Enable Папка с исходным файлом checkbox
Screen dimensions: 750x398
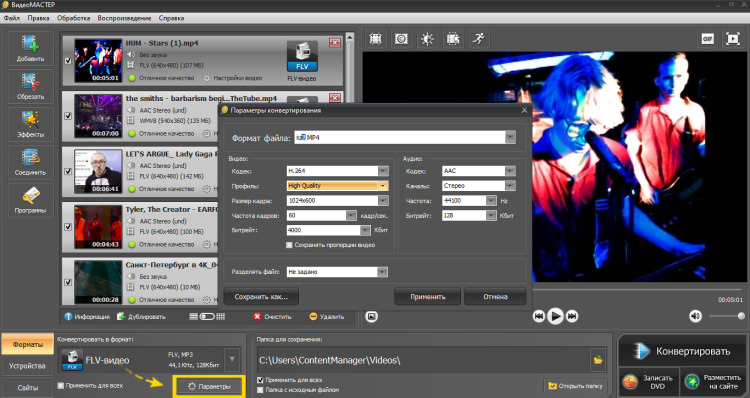(260, 390)
